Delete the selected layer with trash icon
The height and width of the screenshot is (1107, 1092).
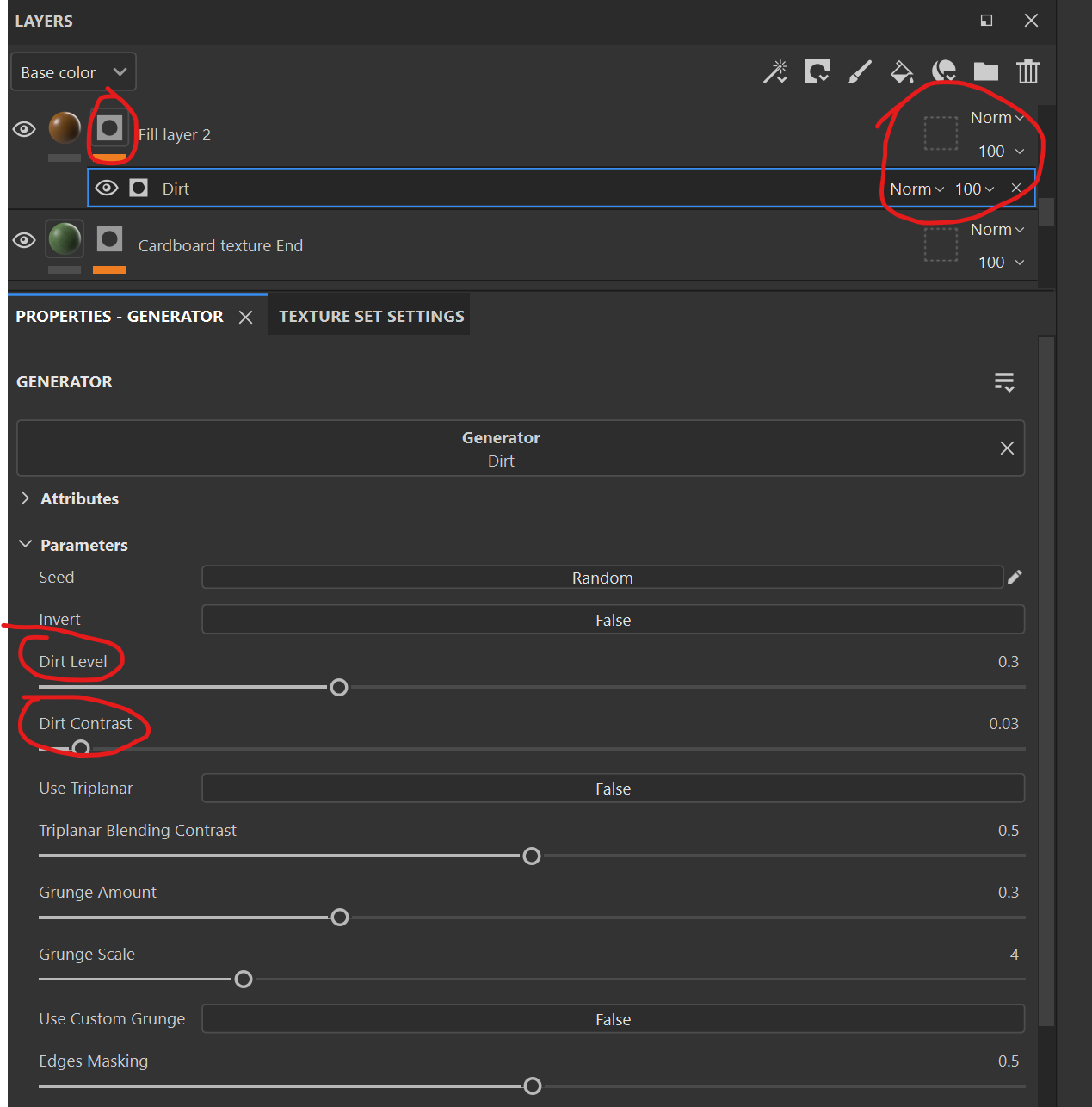point(1028,71)
